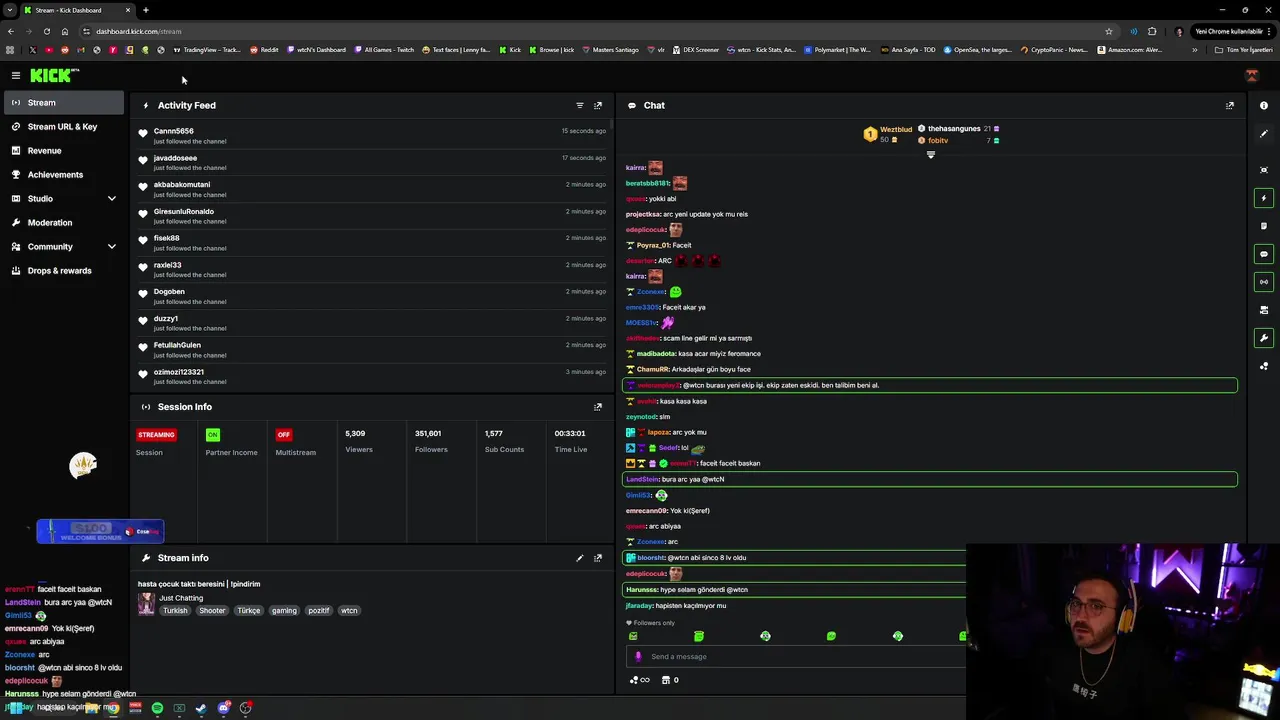Expand the Studio sidebar section
This screenshot has height=720, width=1280.
[x=112, y=199]
